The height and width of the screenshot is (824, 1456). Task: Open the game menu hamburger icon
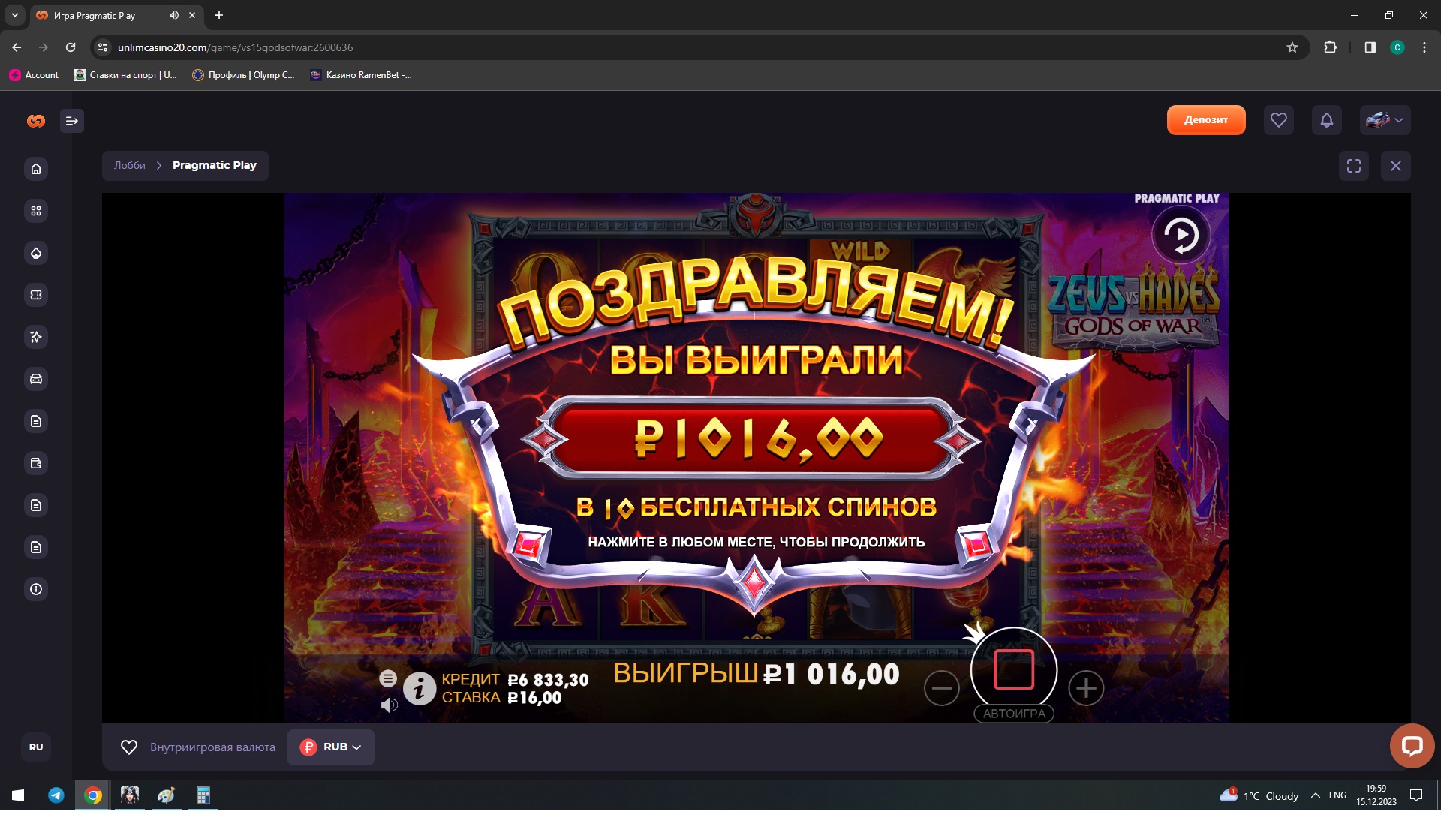[388, 678]
